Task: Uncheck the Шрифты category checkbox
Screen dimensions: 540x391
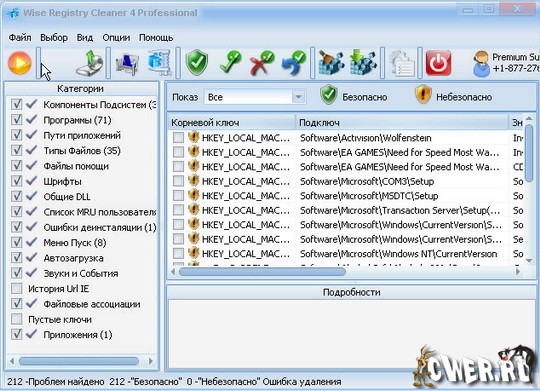Action: point(17,181)
